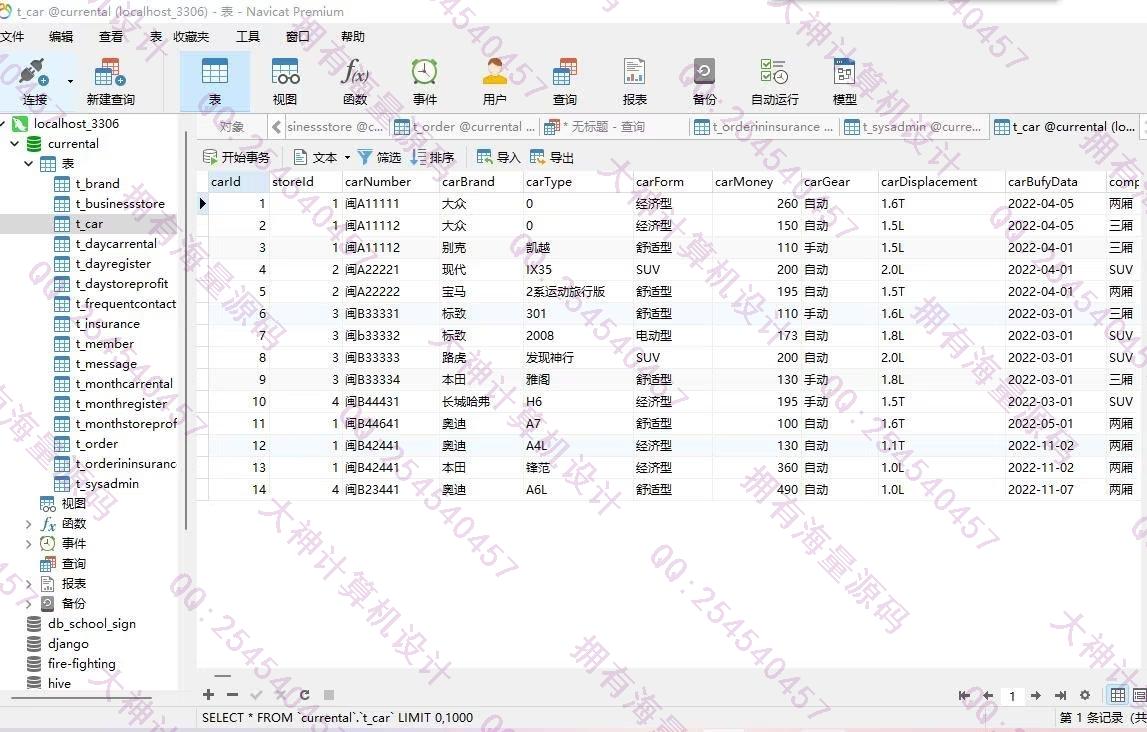1147x732 pixels.
Task: Open the 工具 menu
Action: pos(248,37)
